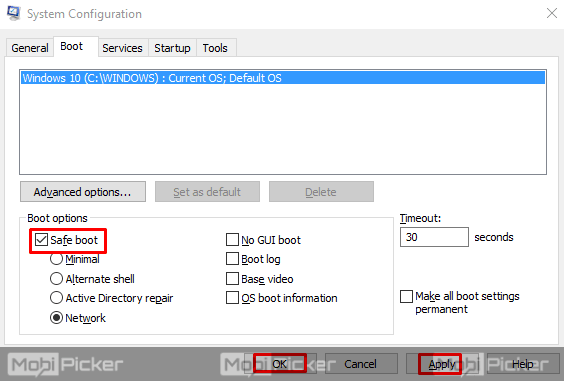The image size is (564, 381).
Task: Select the Minimal radio option
Action: click(x=56, y=259)
